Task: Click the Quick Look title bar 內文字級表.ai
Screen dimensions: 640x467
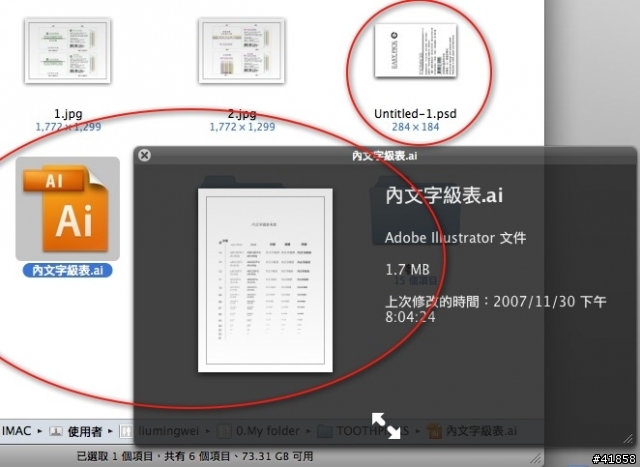Action: pos(384,156)
